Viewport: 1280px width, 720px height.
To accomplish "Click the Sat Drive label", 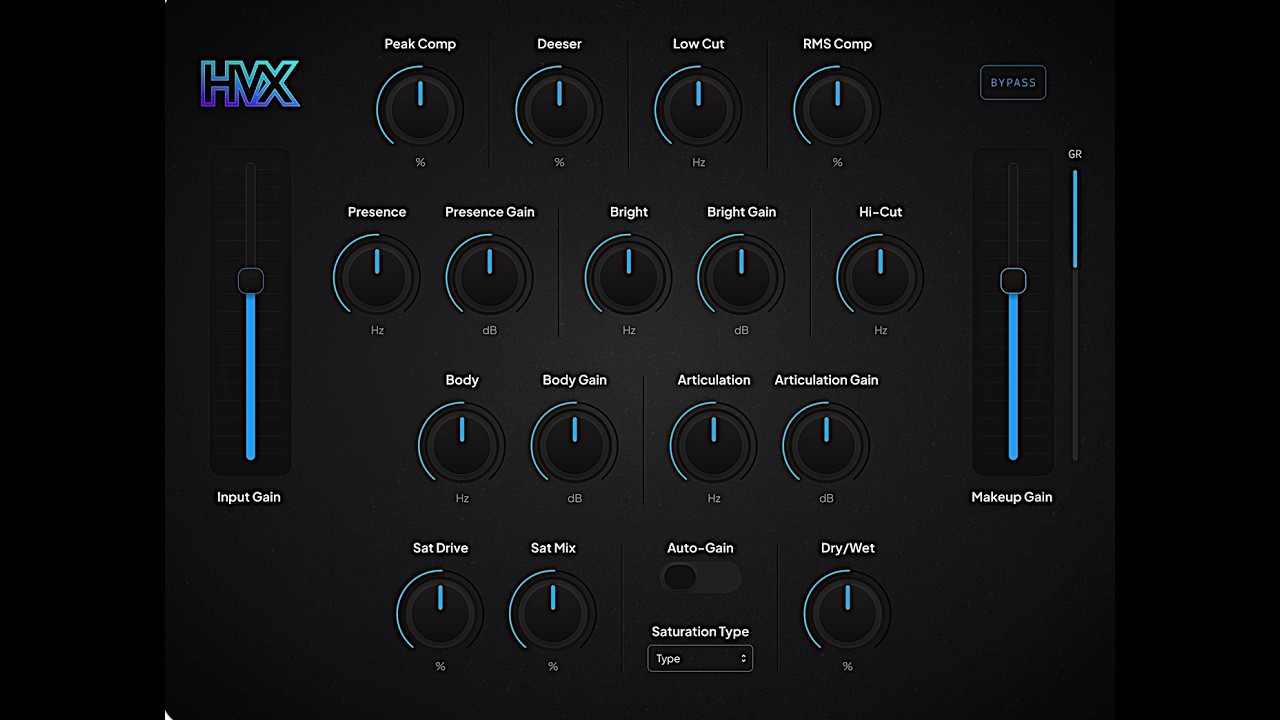I will point(440,548).
